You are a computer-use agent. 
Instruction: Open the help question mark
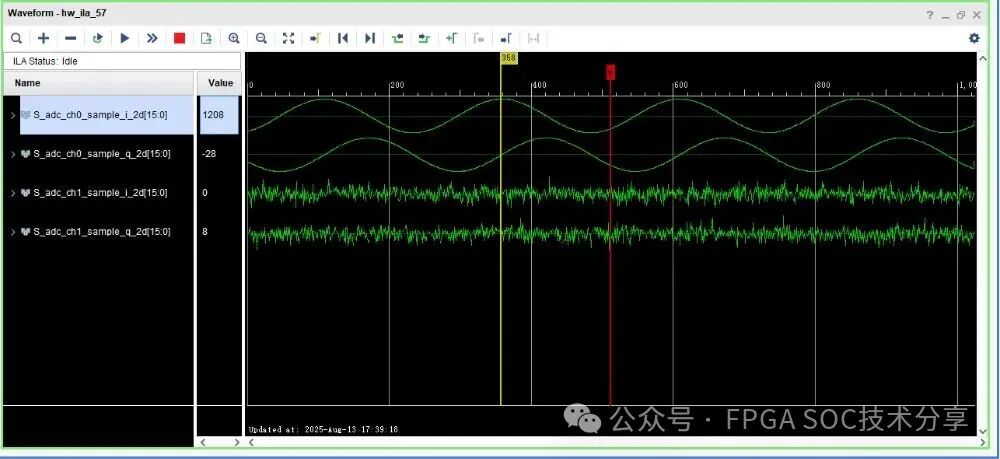(930, 15)
